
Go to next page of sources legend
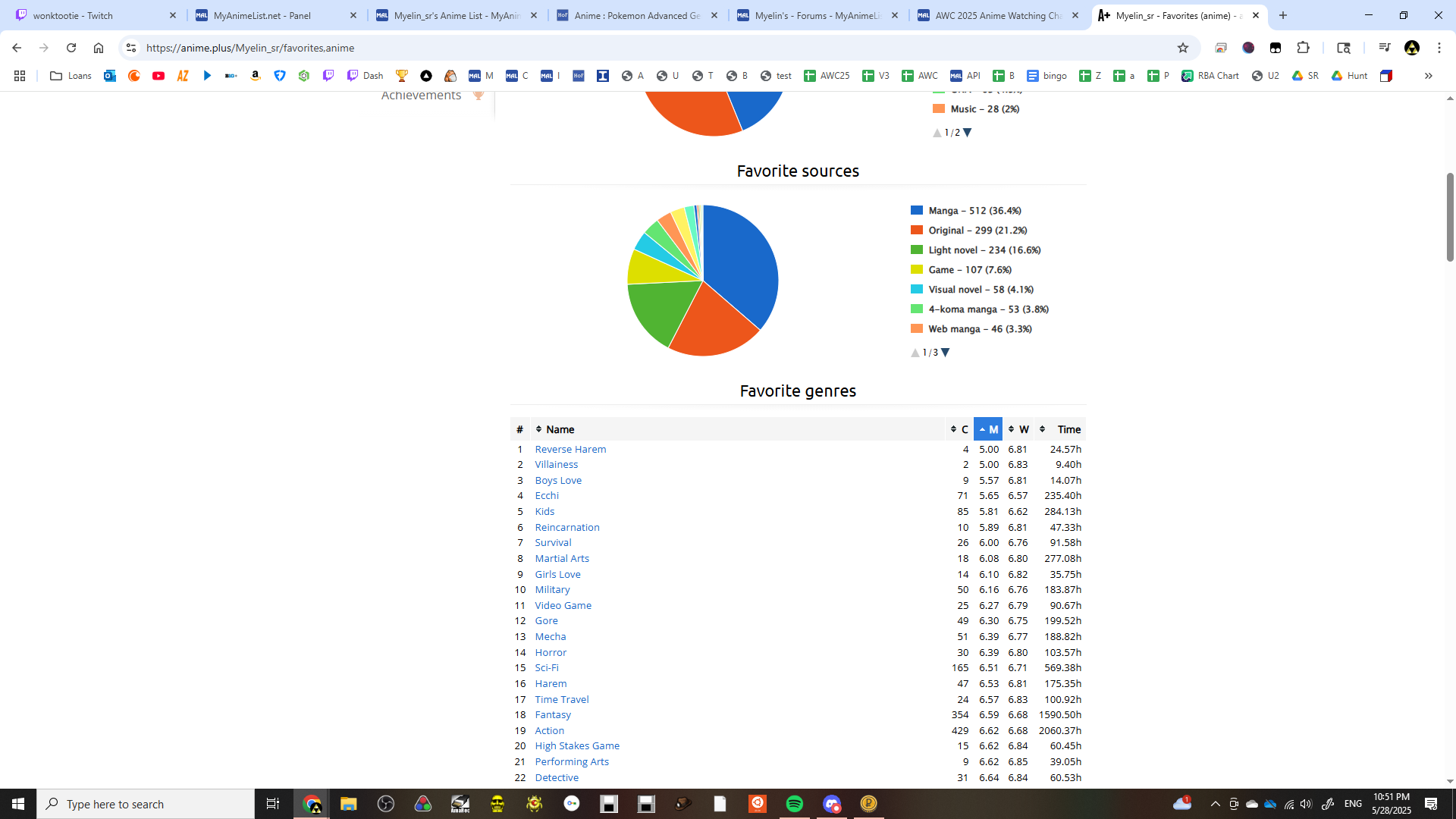pos(946,353)
